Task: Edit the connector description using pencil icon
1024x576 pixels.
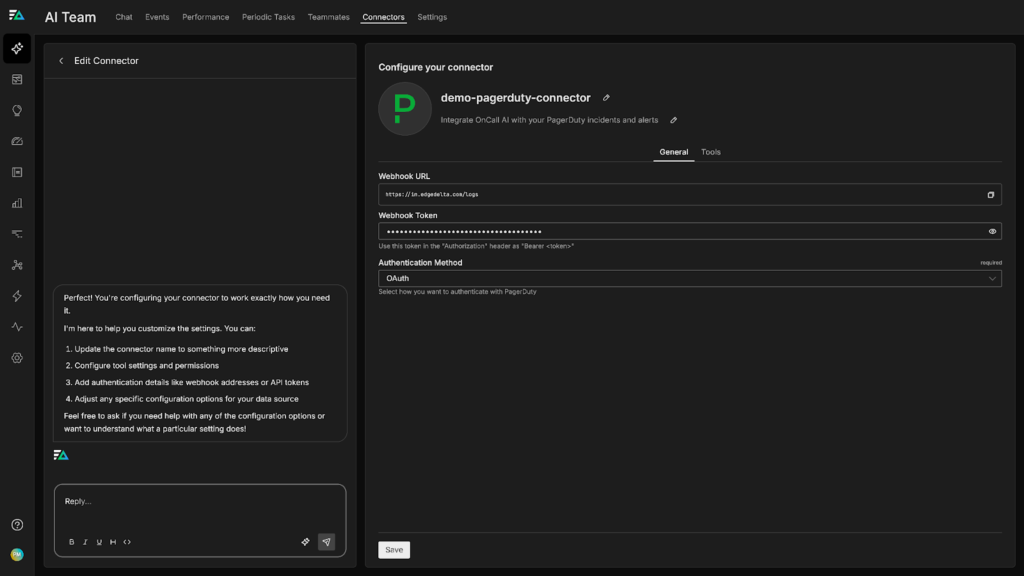Action: [x=674, y=120]
